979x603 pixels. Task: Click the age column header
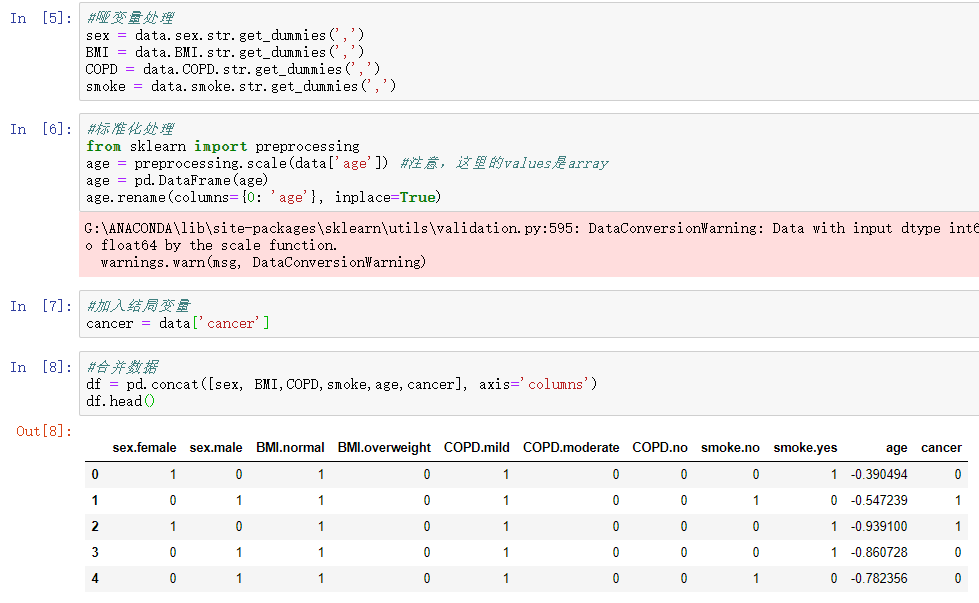point(896,448)
